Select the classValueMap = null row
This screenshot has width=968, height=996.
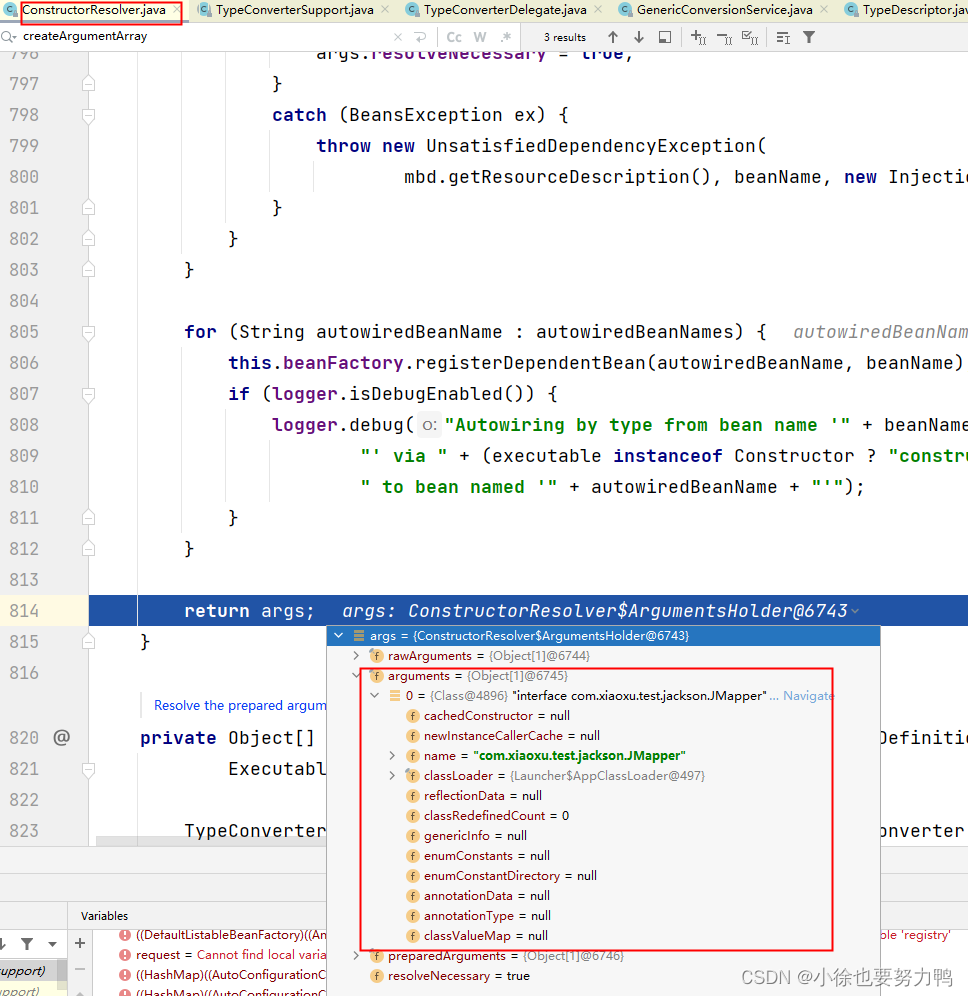click(603, 936)
